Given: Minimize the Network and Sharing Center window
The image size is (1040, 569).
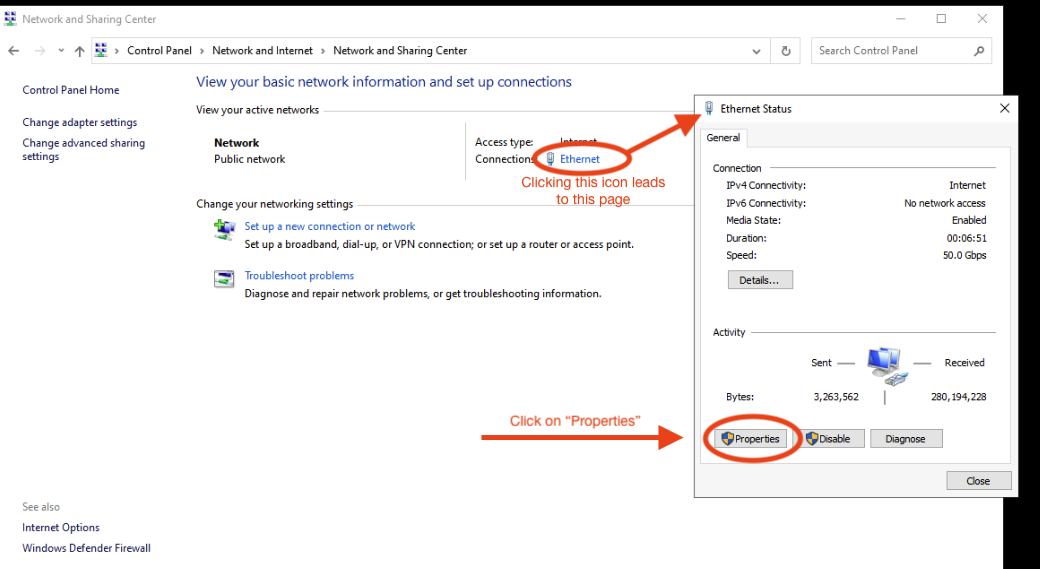Looking at the screenshot, I should pyautogui.click(x=901, y=19).
